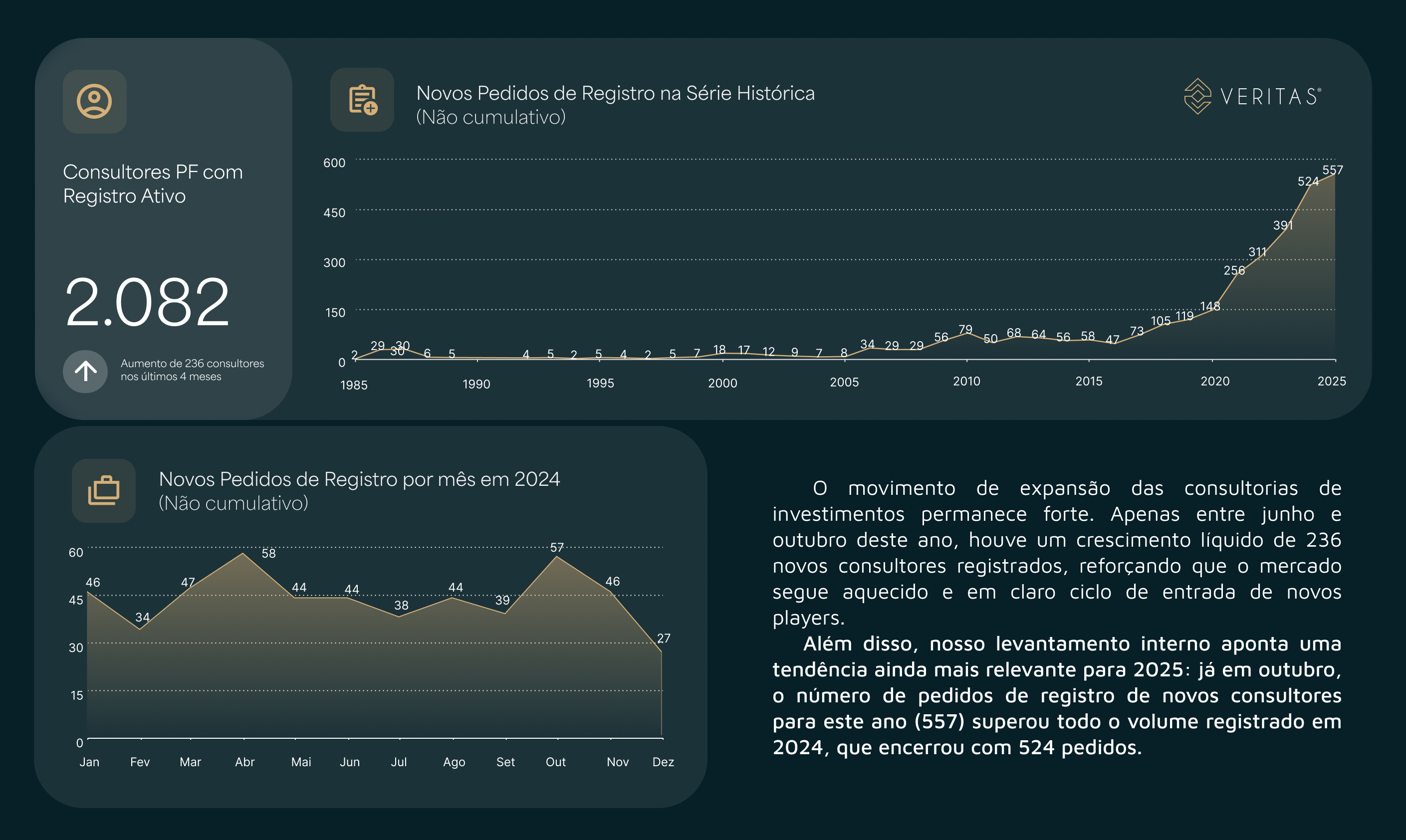This screenshot has height=840, width=1406.
Task: Click the 148 data label on historical chart
Action: [x=1209, y=306]
